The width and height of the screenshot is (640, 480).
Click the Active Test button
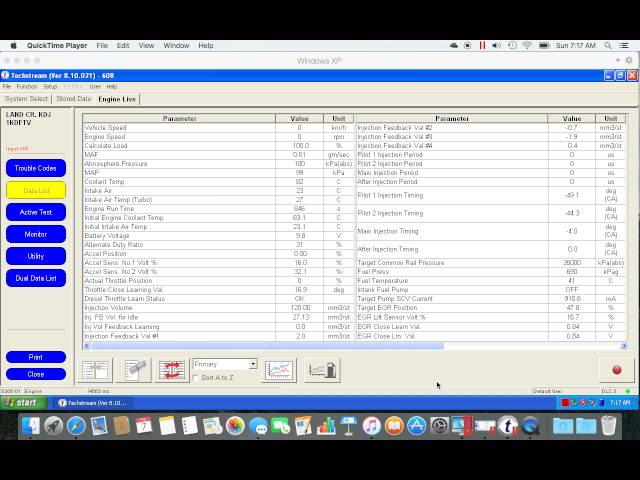36,212
